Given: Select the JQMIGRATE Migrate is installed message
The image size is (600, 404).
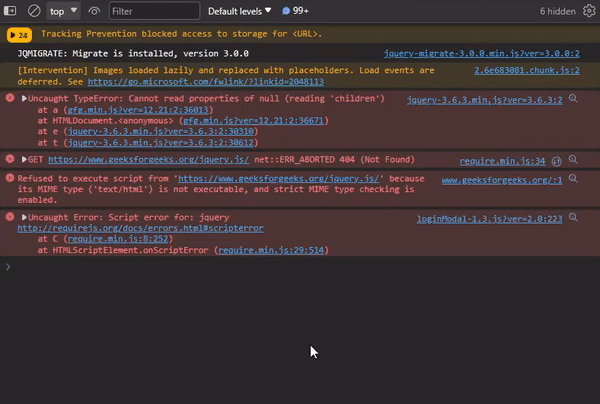Looking at the screenshot, I should tap(133, 53).
